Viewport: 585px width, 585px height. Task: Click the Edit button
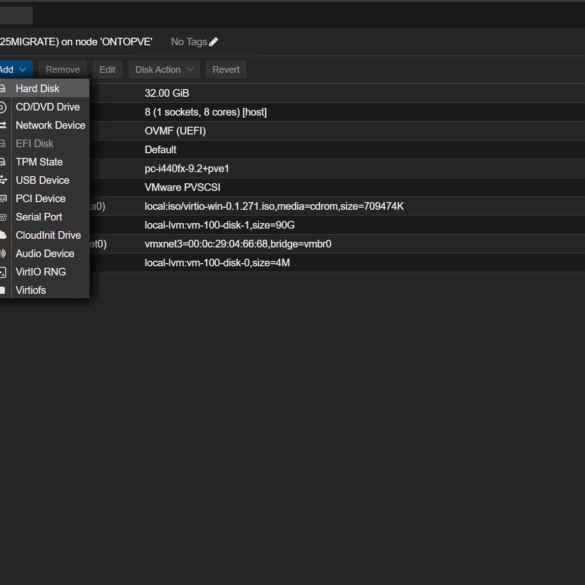tap(107, 70)
